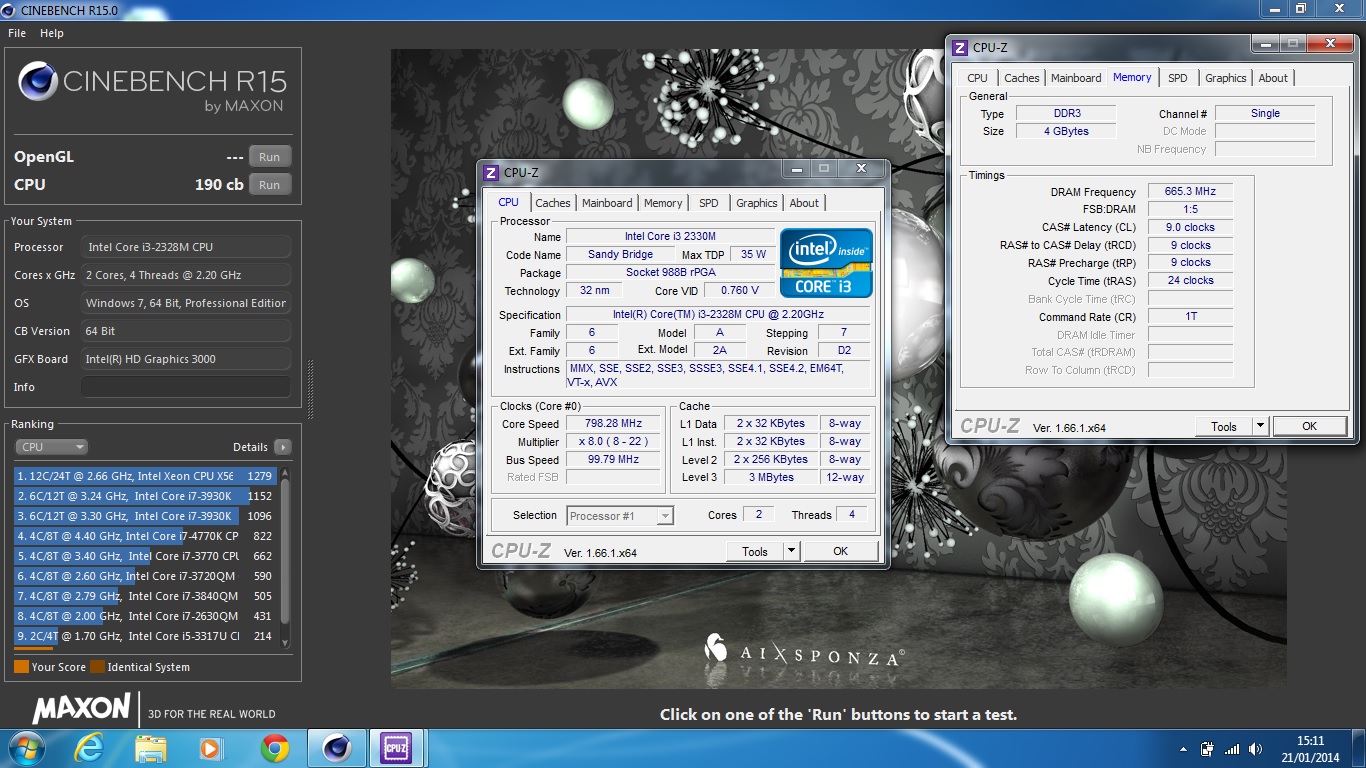Switch to Cinebench taskbar icon
This screenshot has width=1366, height=768.
point(337,748)
